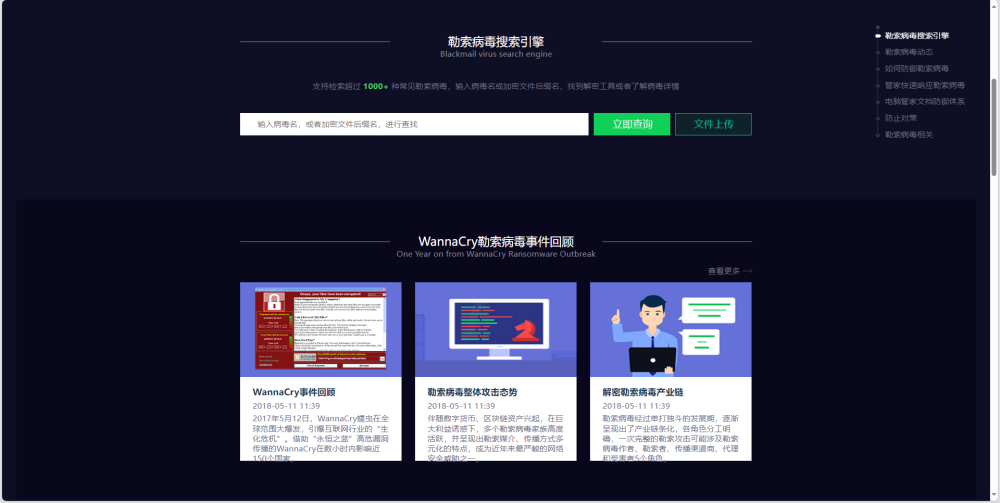Click the active dot marker beside 勒索病毒搜索引擎
This screenshot has width=1000, height=503.
click(x=878, y=36)
